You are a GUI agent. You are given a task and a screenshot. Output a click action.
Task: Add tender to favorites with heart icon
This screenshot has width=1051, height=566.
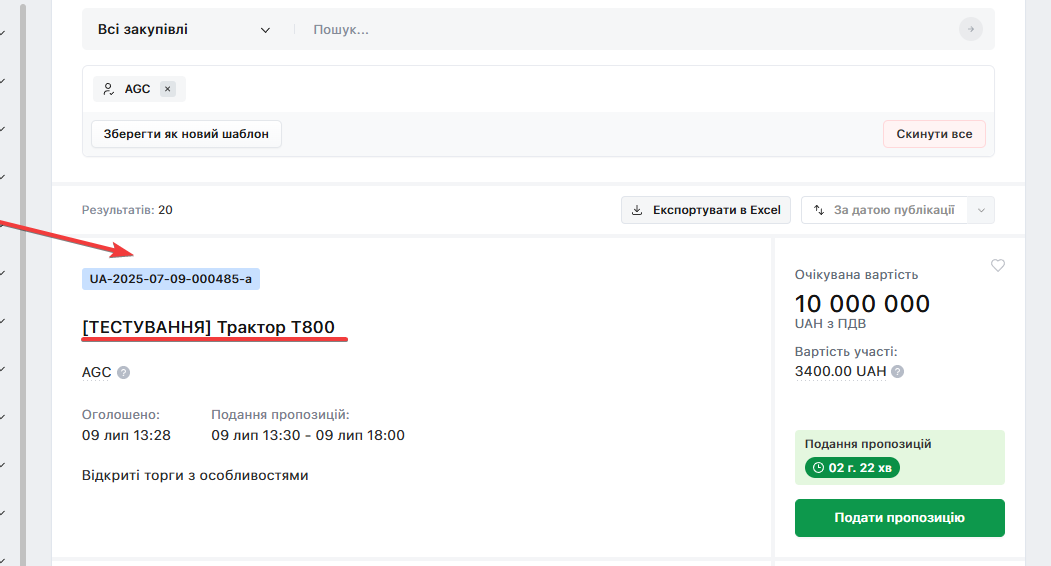(x=997, y=265)
